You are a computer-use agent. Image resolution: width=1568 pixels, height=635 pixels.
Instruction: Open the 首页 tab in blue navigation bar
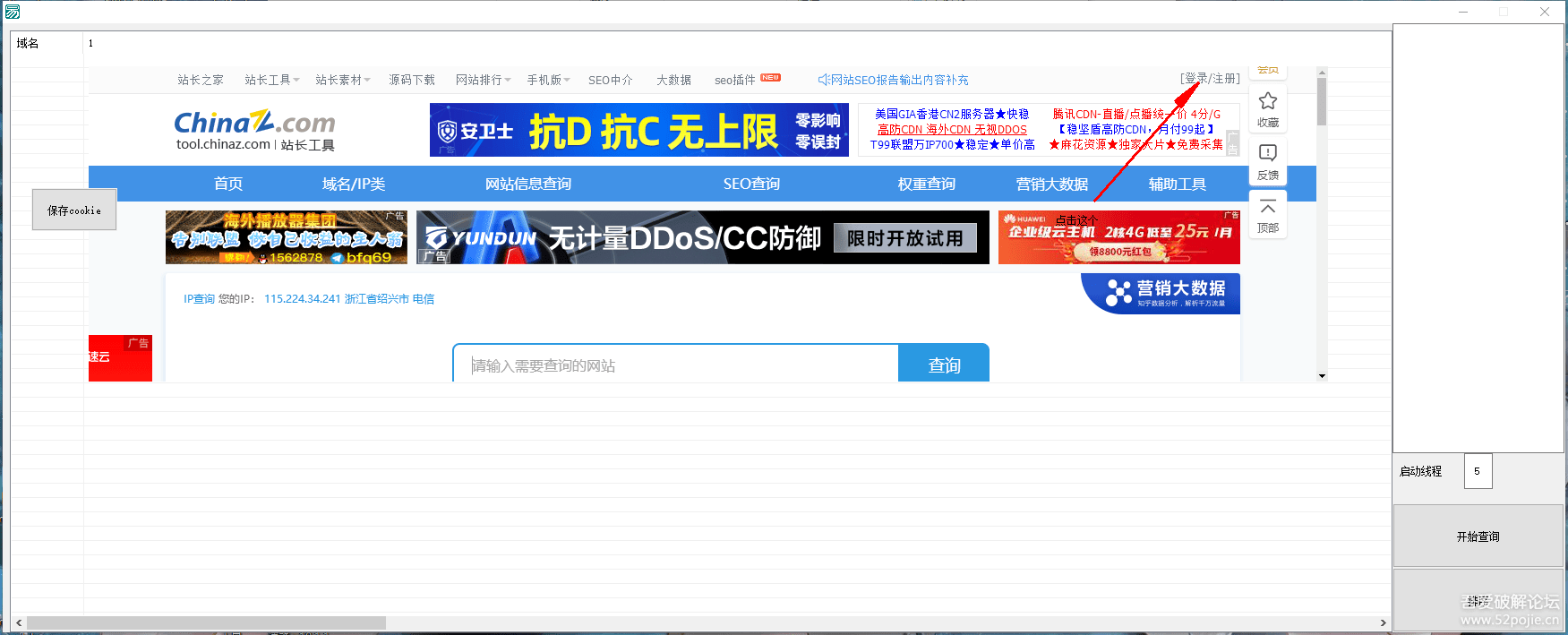(228, 184)
